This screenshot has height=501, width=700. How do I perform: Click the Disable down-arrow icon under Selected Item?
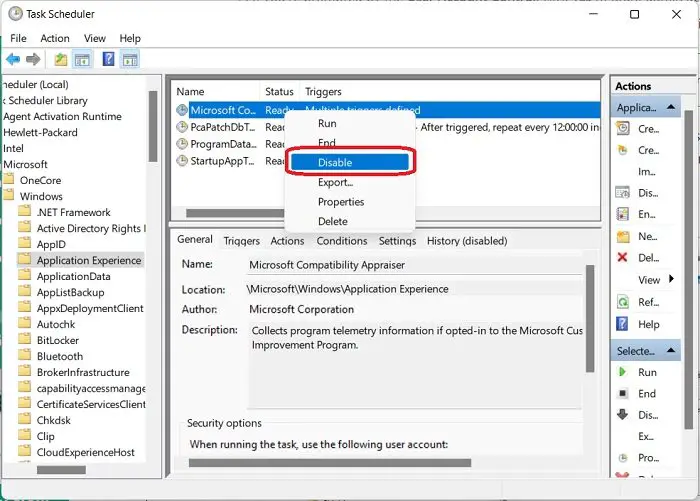click(622, 415)
